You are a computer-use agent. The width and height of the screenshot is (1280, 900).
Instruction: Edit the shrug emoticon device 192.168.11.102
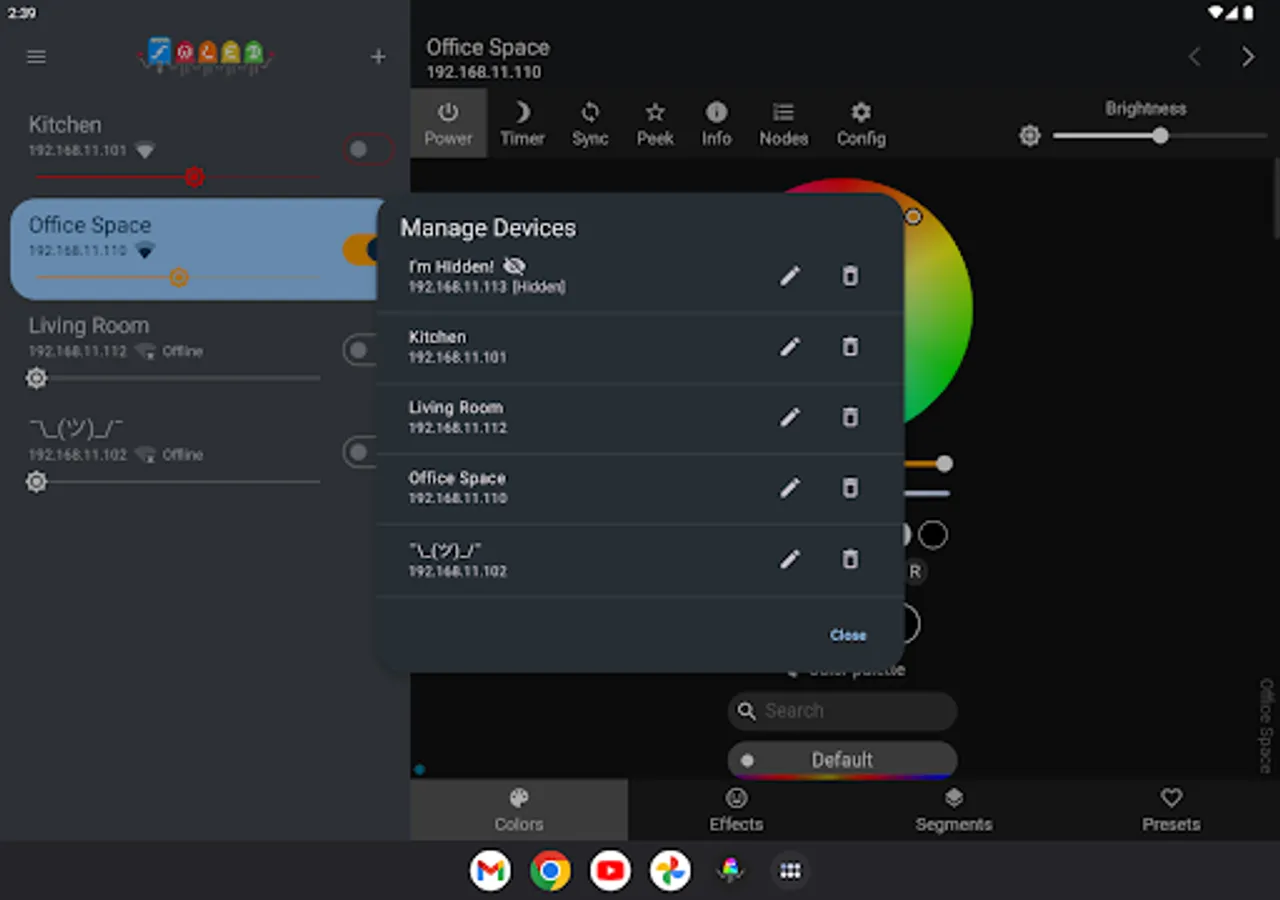tap(790, 559)
